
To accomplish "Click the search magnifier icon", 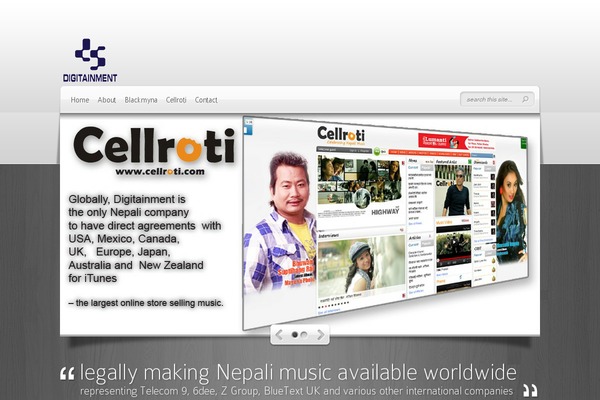I will pos(525,100).
